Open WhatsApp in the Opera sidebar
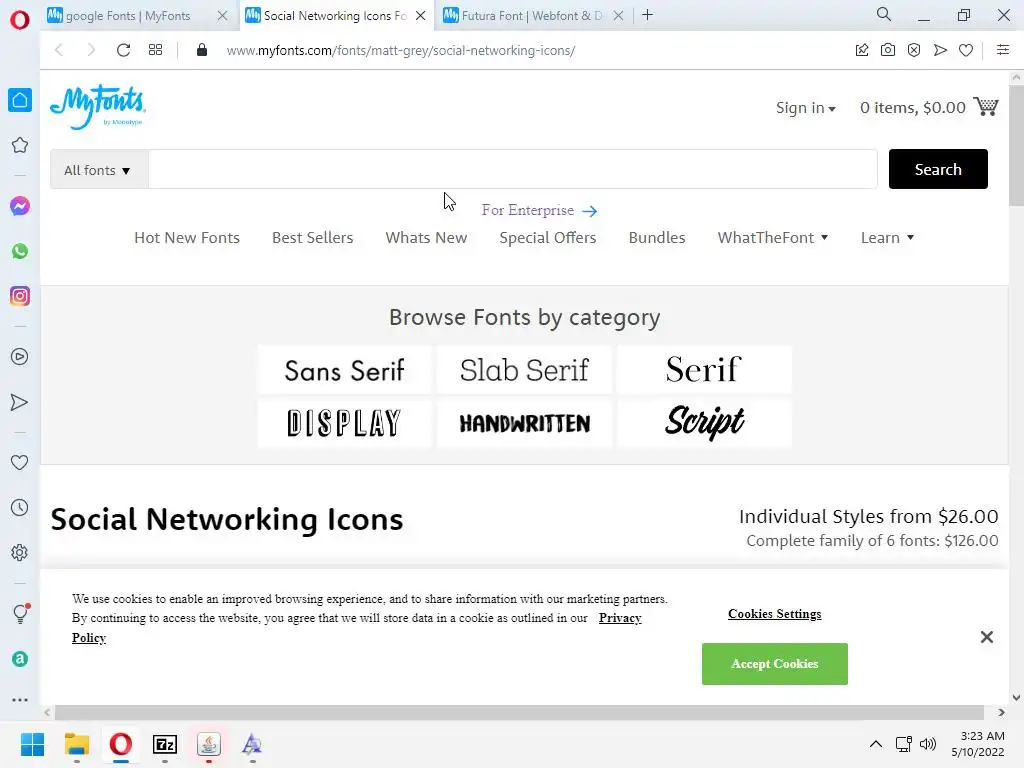Image resolution: width=1024 pixels, height=768 pixels. coord(20,251)
